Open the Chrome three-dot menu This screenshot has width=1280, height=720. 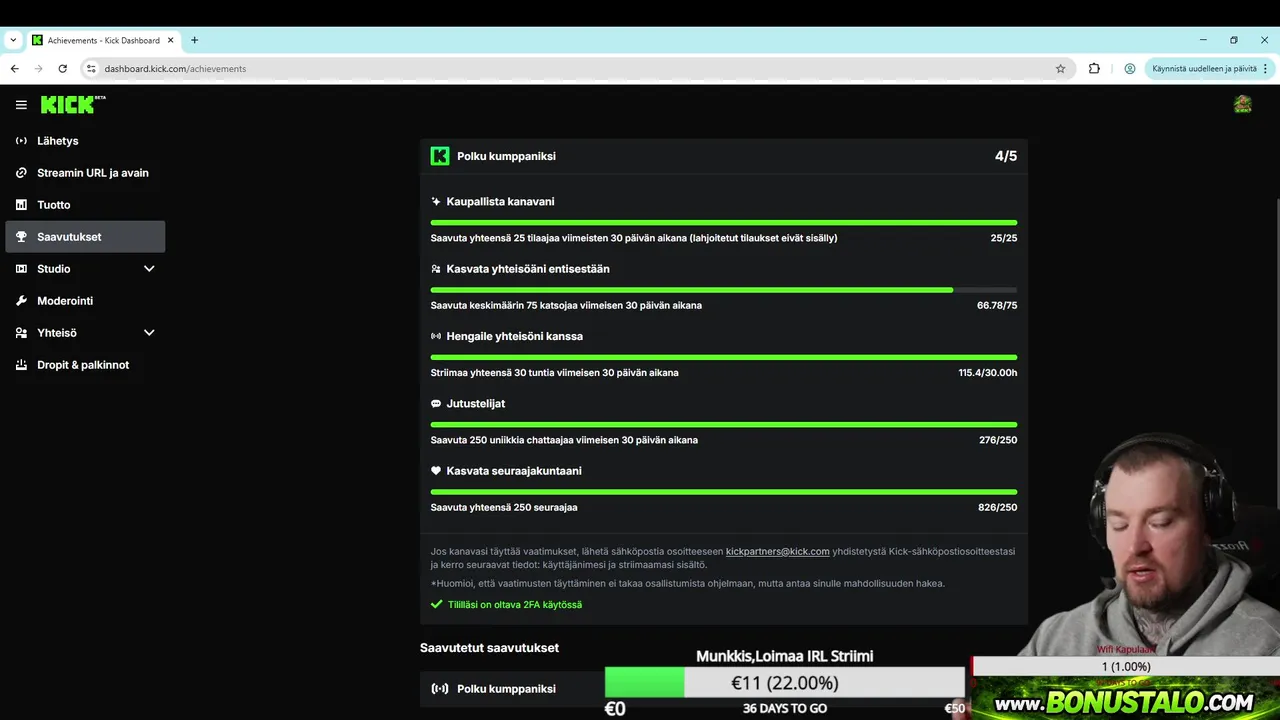click(x=1265, y=69)
